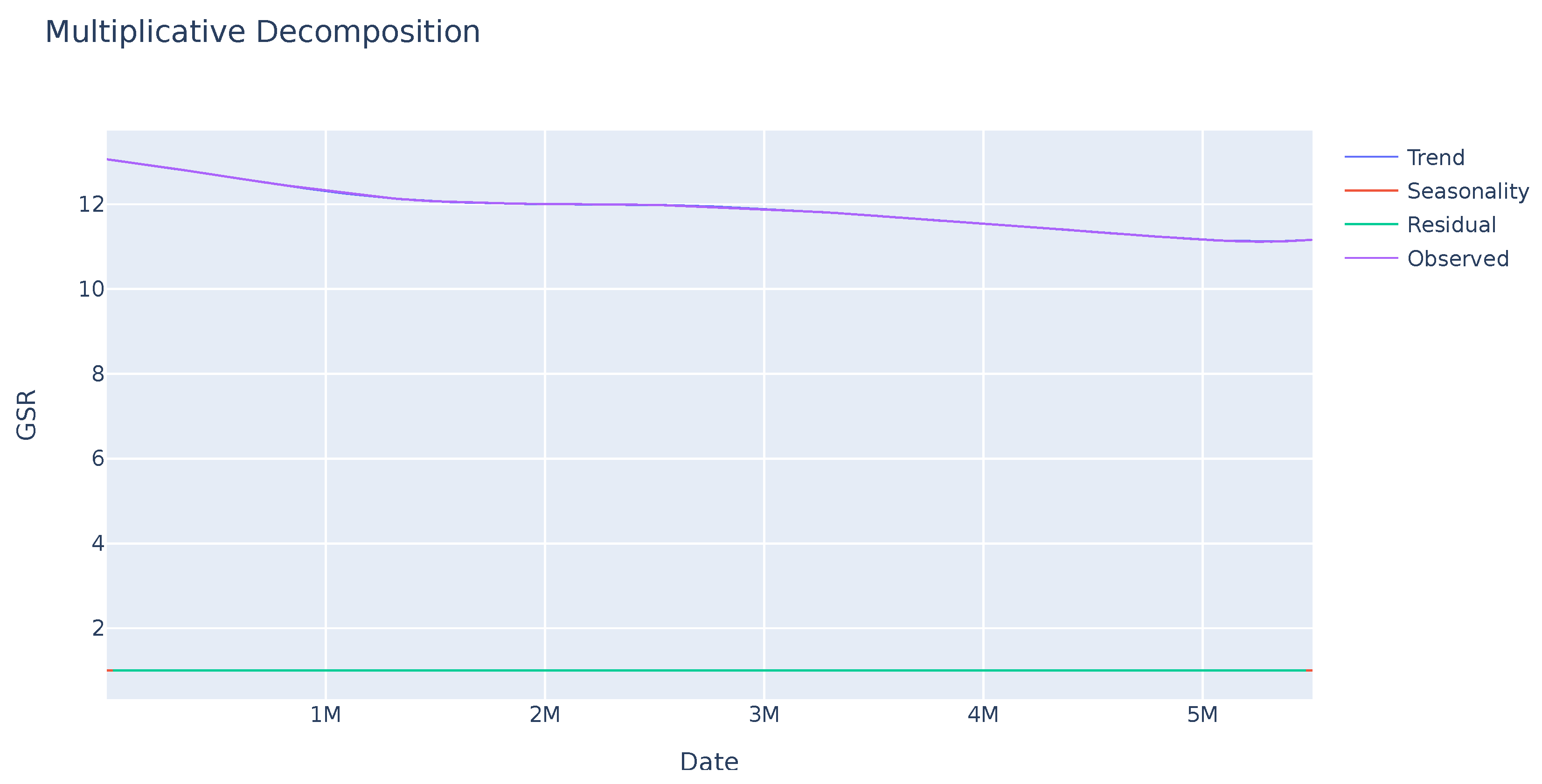Click the 2M x-axis tick label

[x=545, y=715]
